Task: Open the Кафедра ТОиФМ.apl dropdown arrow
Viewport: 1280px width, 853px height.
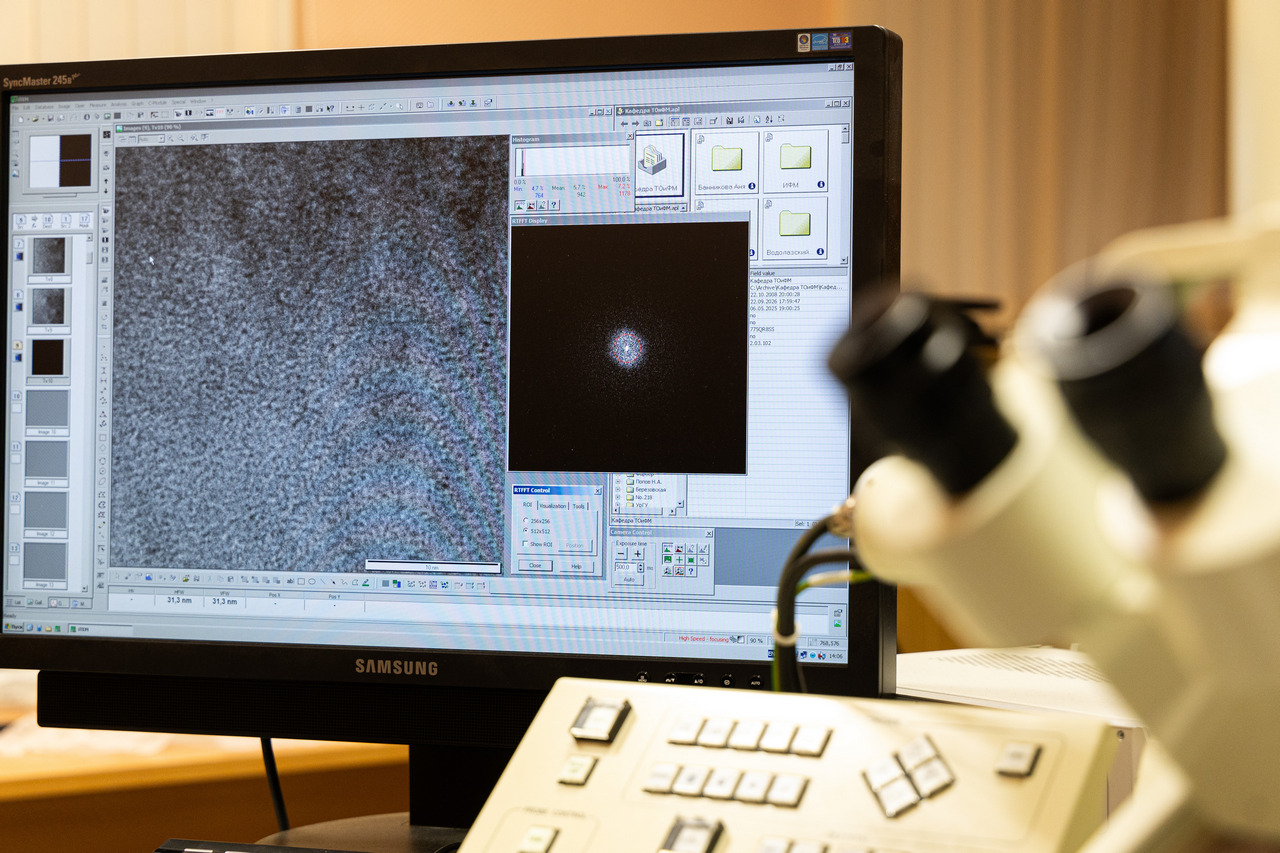Action: coord(683,208)
